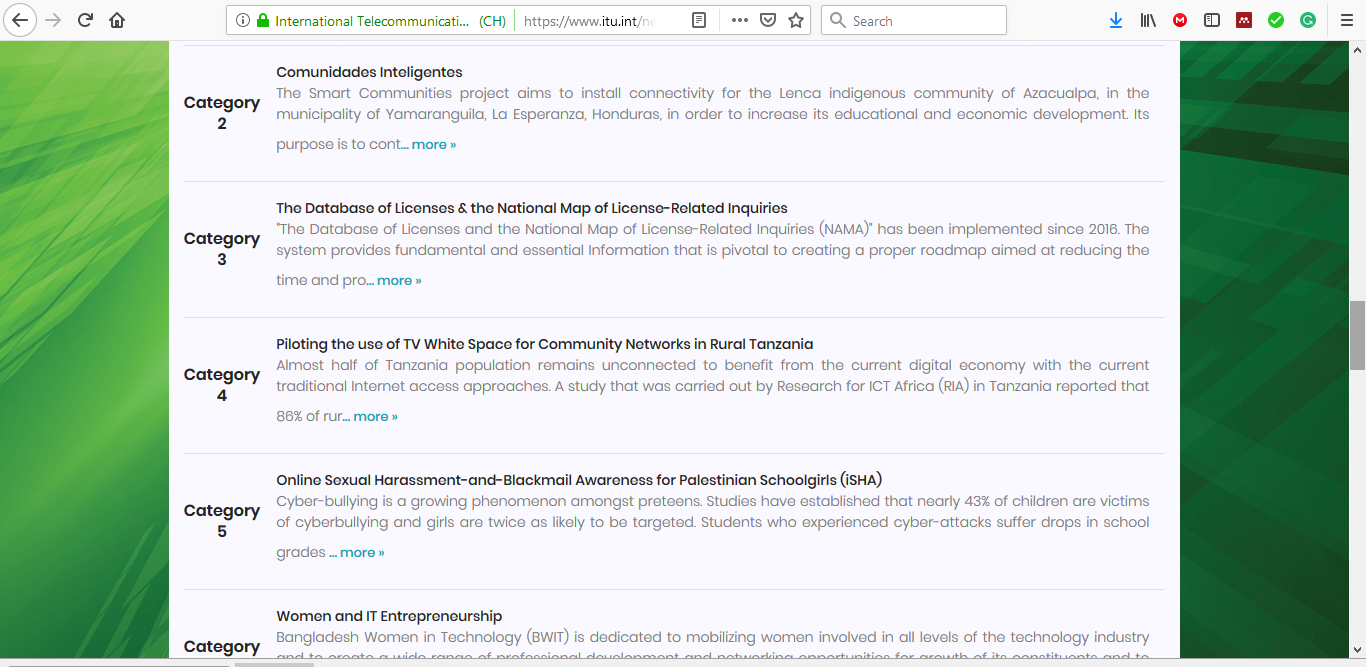The width and height of the screenshot is (1366, 667).
Task: Open the Database of Licenses project title
Action: (x=532, y=208)
